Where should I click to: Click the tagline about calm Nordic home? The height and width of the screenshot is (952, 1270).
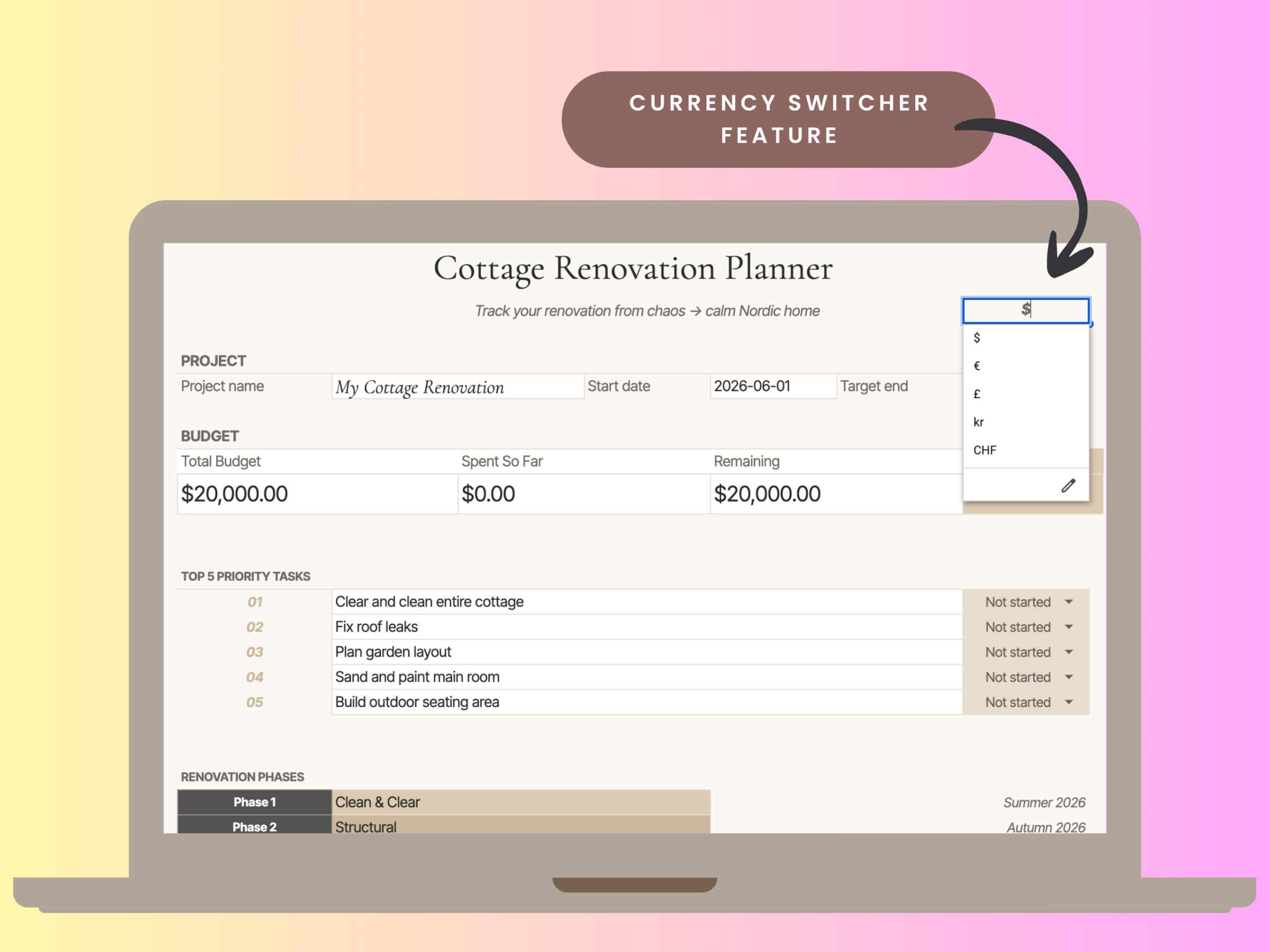647,311
